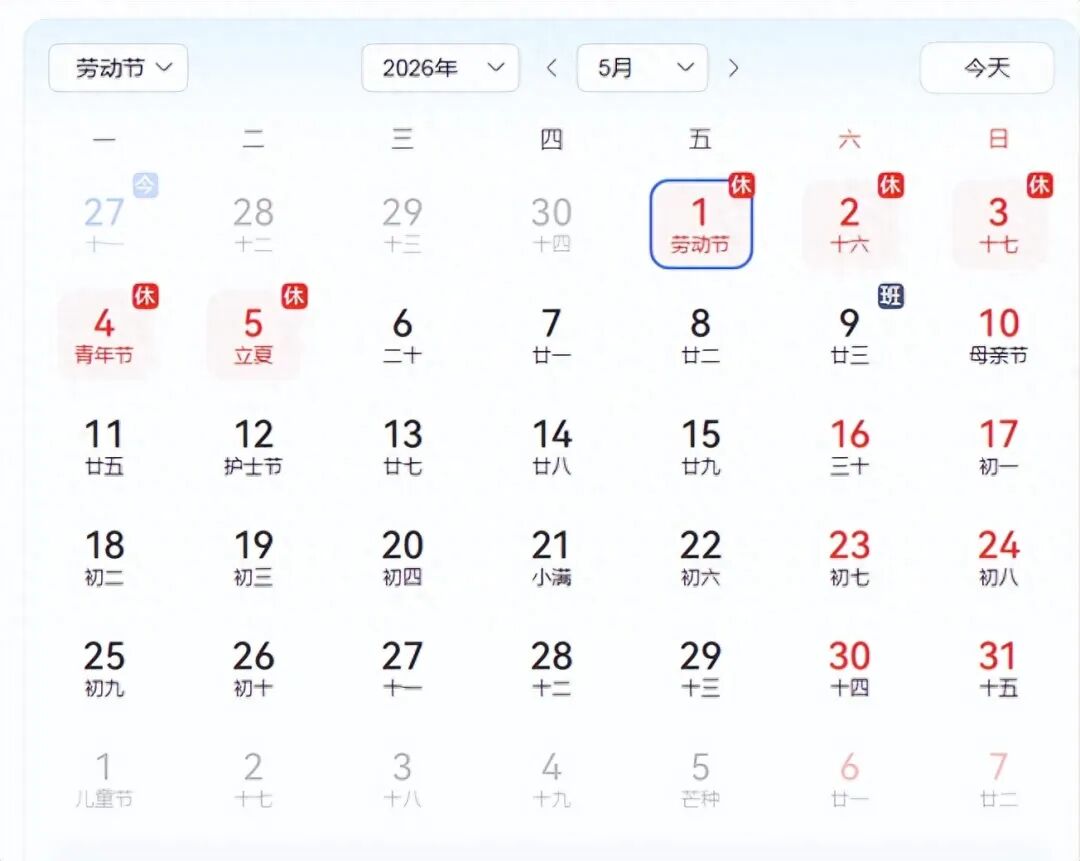Select May 10 母亲节
Image resolution: width=1080 pixels, height=861 pixels.
(998, 335)
